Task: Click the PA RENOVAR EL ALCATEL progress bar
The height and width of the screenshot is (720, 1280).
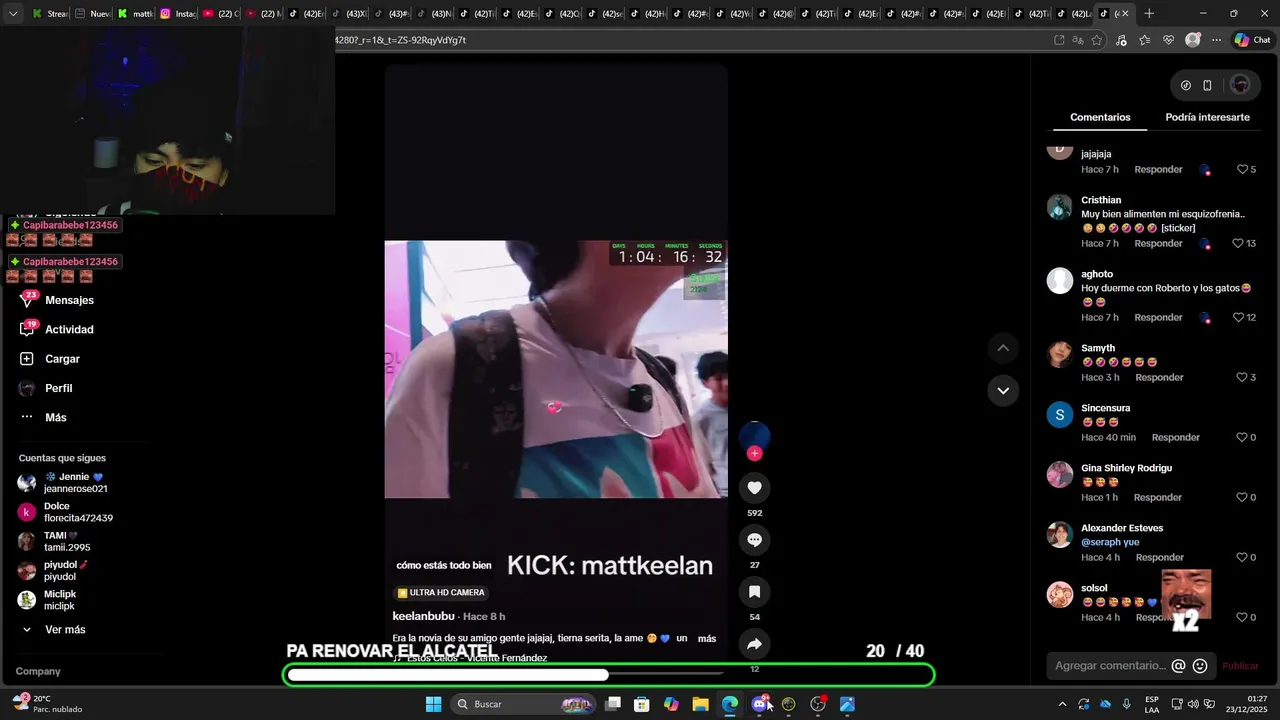Action: [x=609, y=675]
